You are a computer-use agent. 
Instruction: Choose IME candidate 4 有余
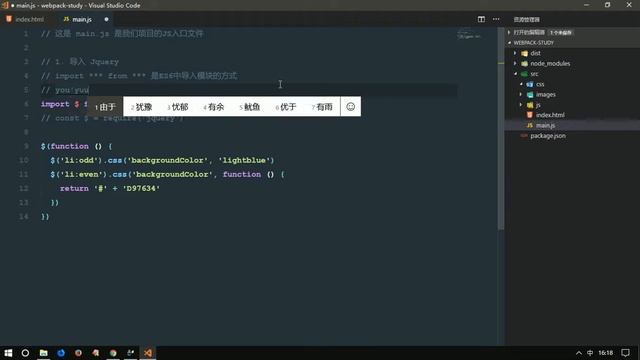click(x=213, y=107)
